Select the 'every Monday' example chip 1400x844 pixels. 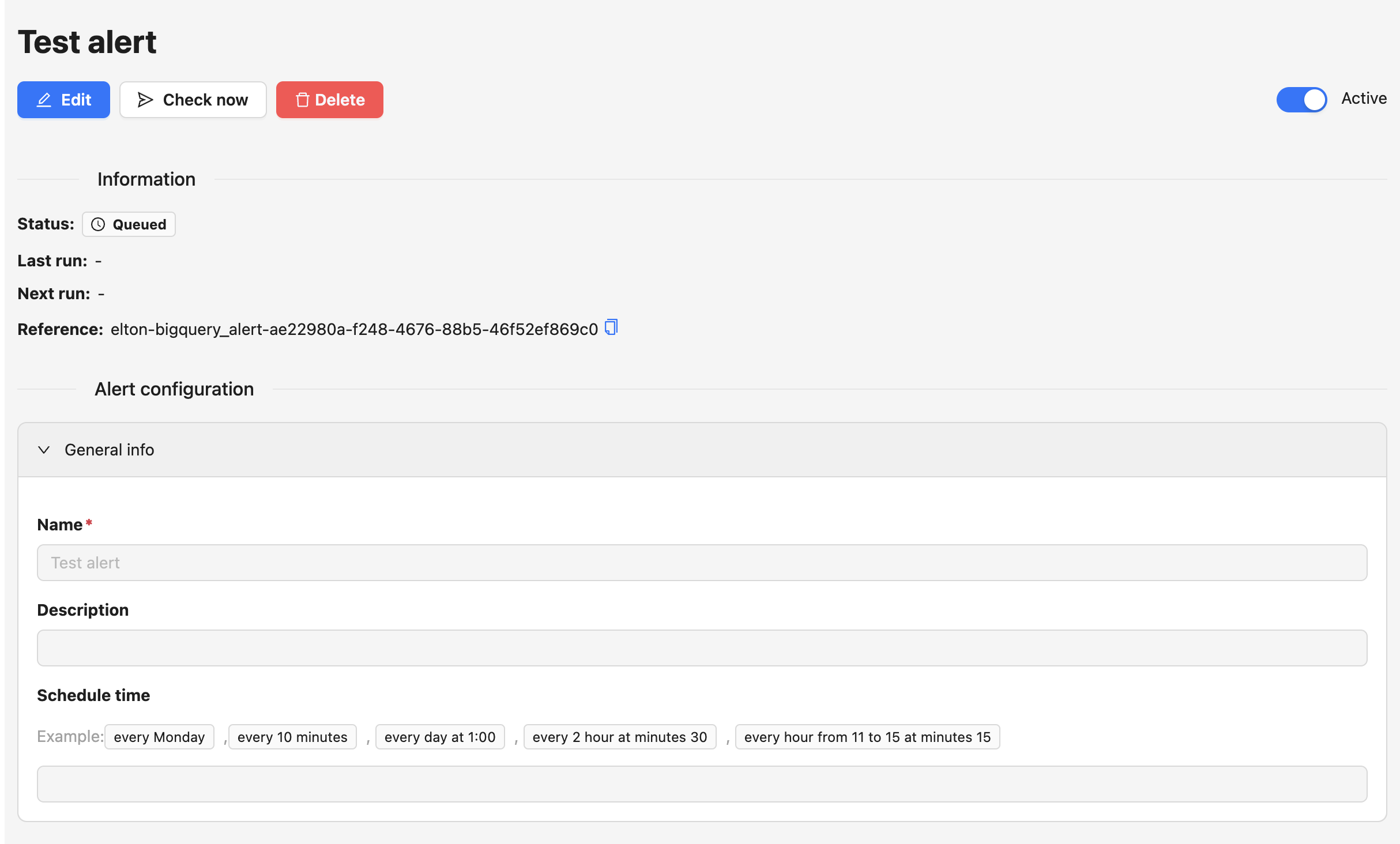click(x=159, y=737)
